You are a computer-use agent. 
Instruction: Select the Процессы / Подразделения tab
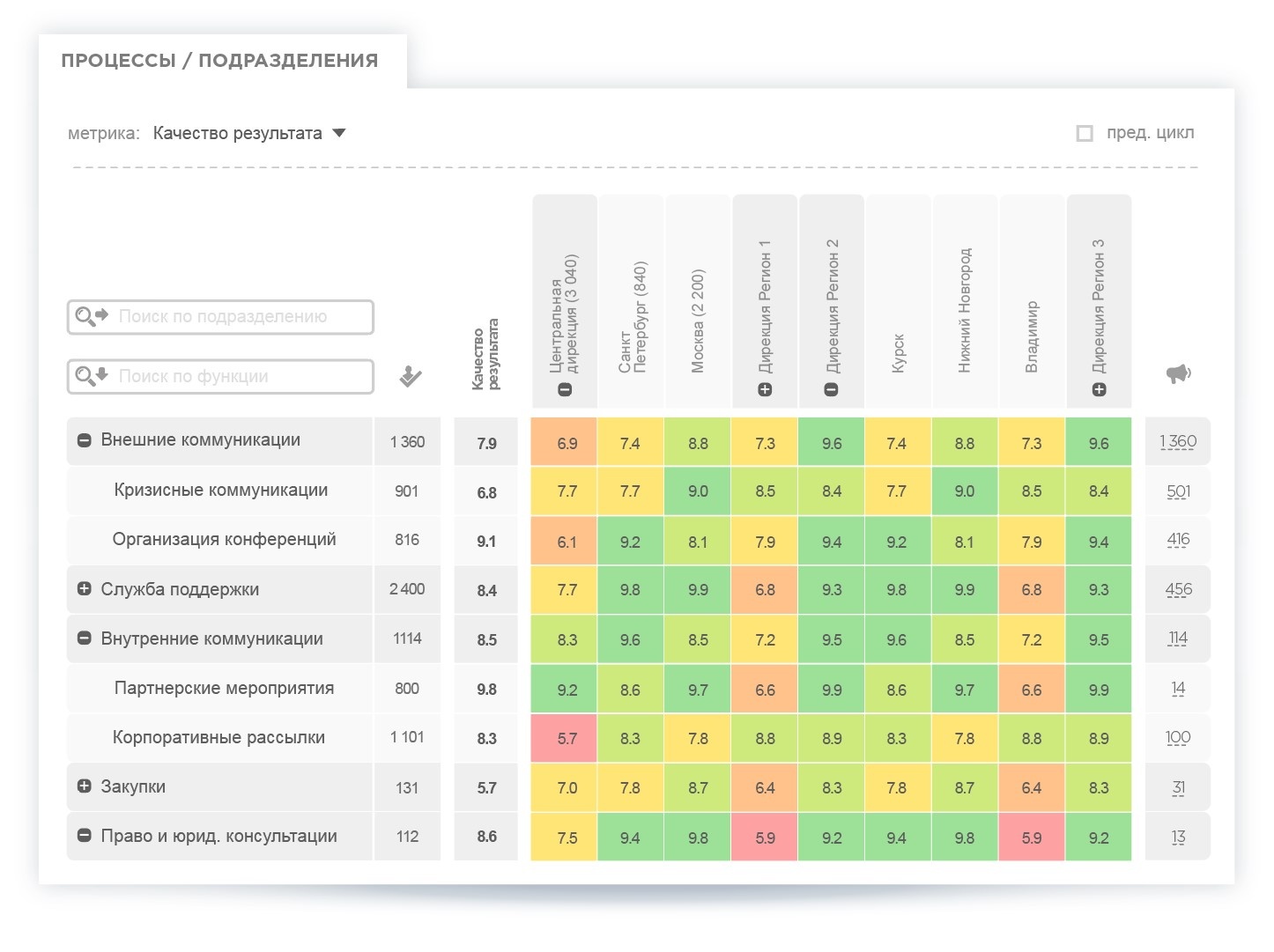point(220,61)
